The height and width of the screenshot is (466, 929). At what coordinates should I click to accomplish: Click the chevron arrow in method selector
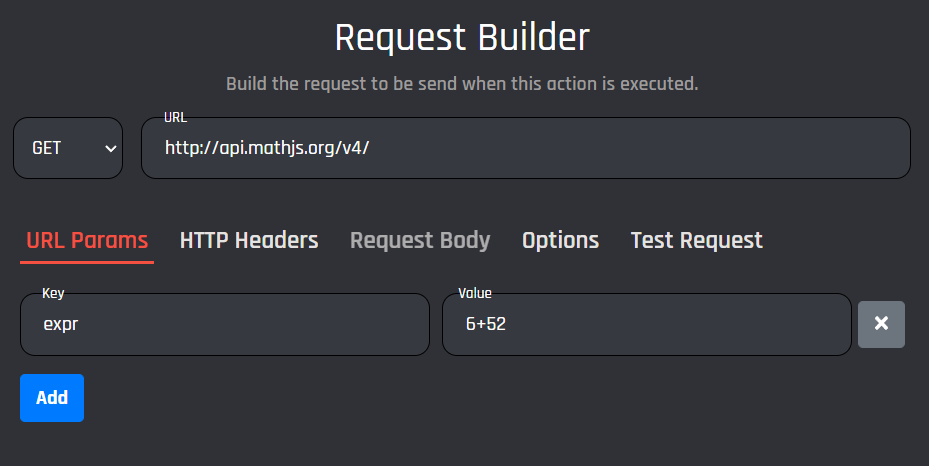click(x=110, y=148)
